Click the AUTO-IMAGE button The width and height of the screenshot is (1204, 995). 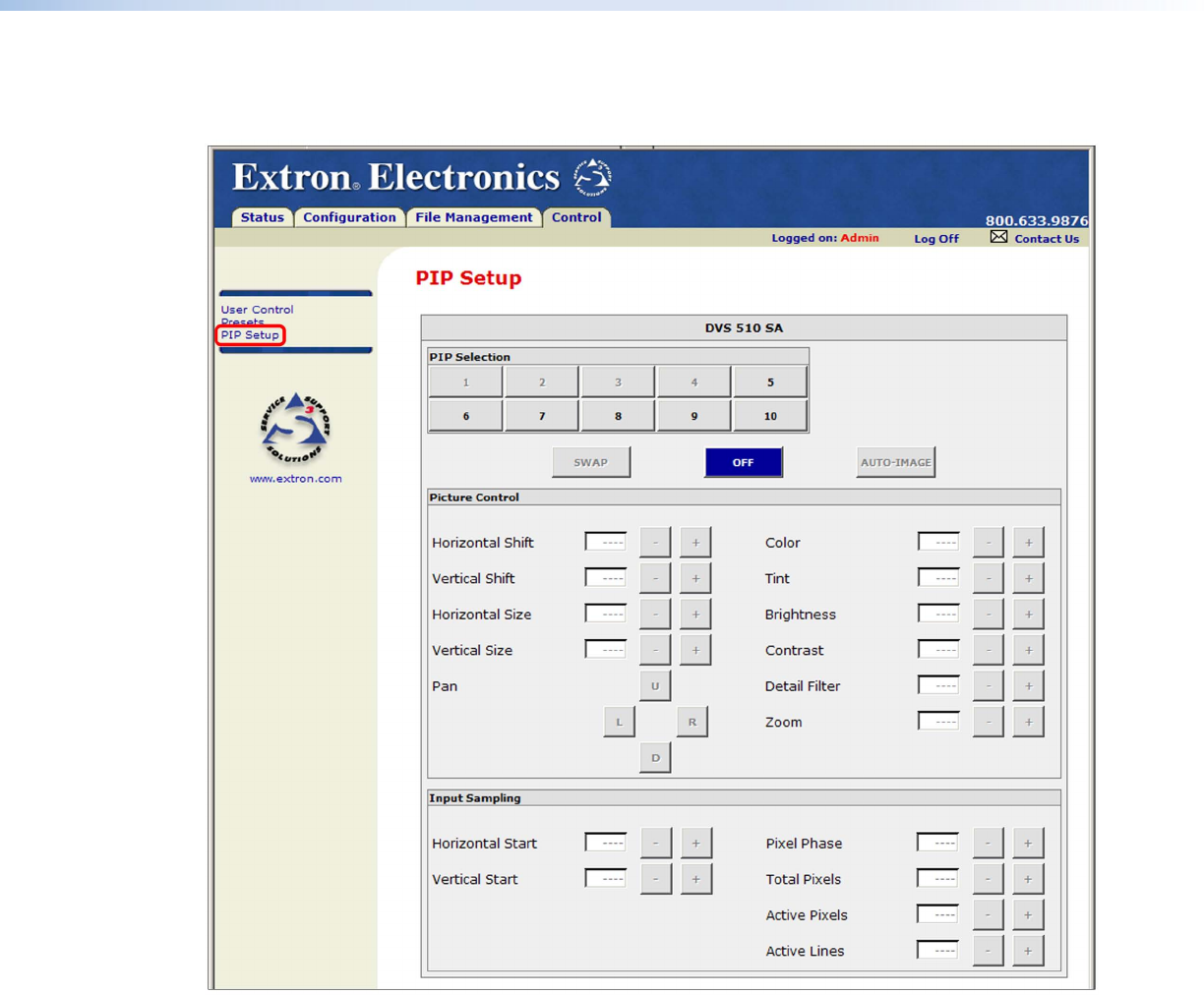[x=895, y=462]
